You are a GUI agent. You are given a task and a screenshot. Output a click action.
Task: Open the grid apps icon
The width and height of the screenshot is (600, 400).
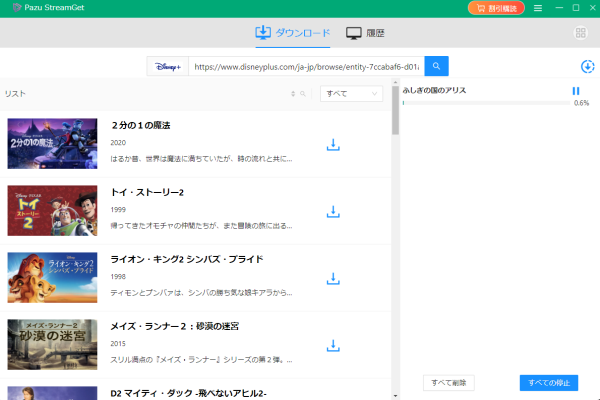(580, 33)
